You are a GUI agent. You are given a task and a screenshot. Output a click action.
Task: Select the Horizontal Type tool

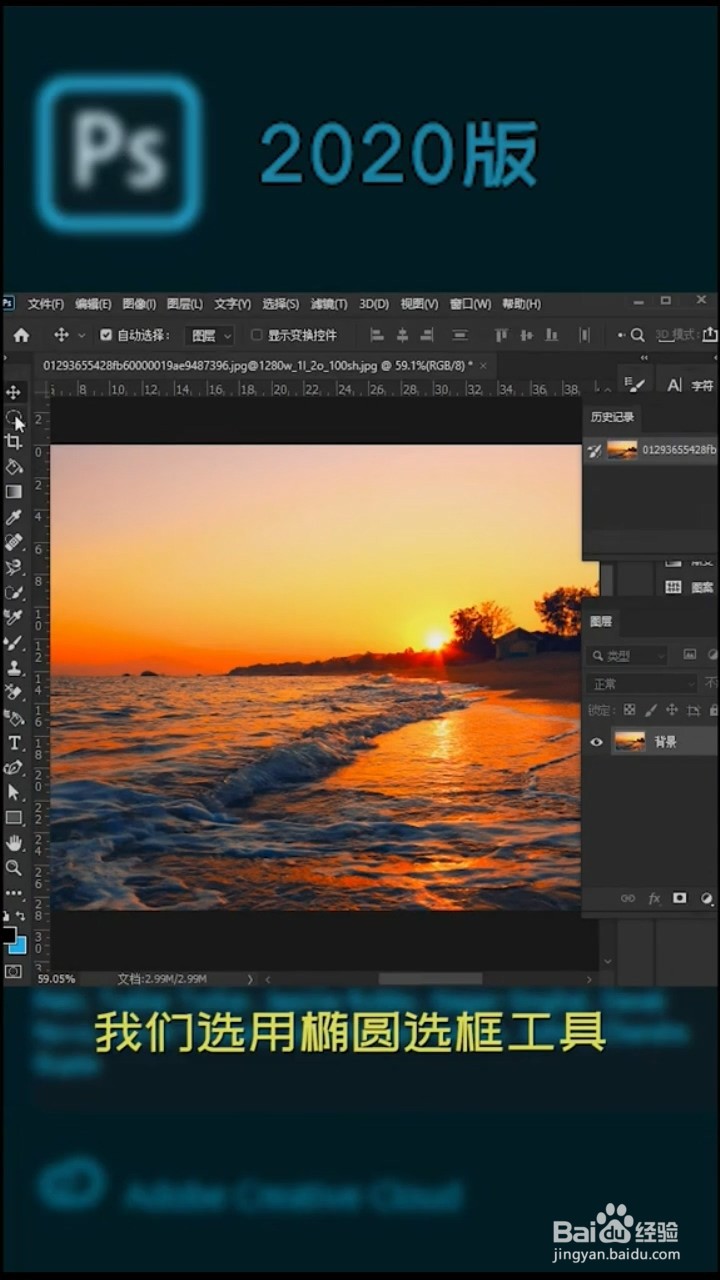(x=14, y=742)
